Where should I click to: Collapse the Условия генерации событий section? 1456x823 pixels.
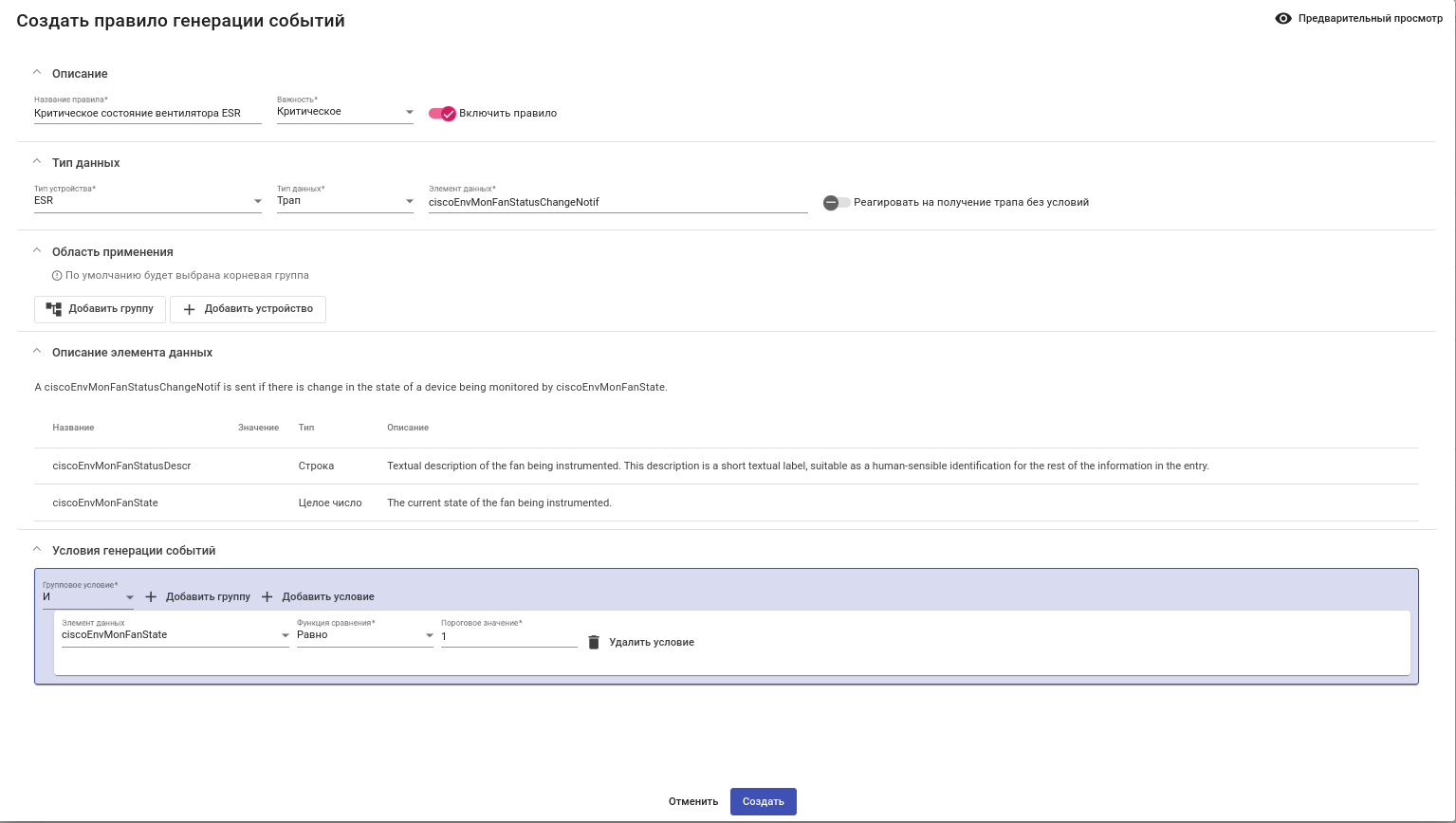37,550
